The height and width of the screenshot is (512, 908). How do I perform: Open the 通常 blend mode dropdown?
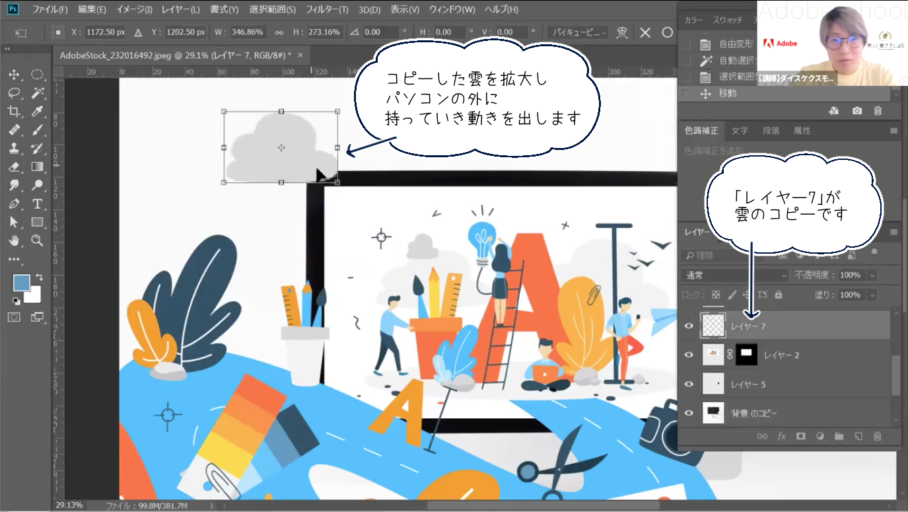point(735,275)
